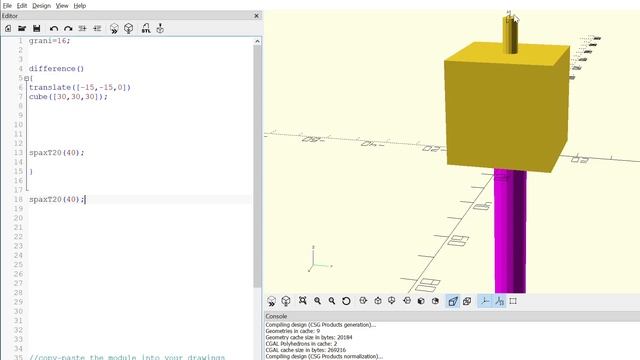This screenshot has height=360, width=640.
Task: Click the New file icon in editor toolbar
Action: (x=8, y=29)
